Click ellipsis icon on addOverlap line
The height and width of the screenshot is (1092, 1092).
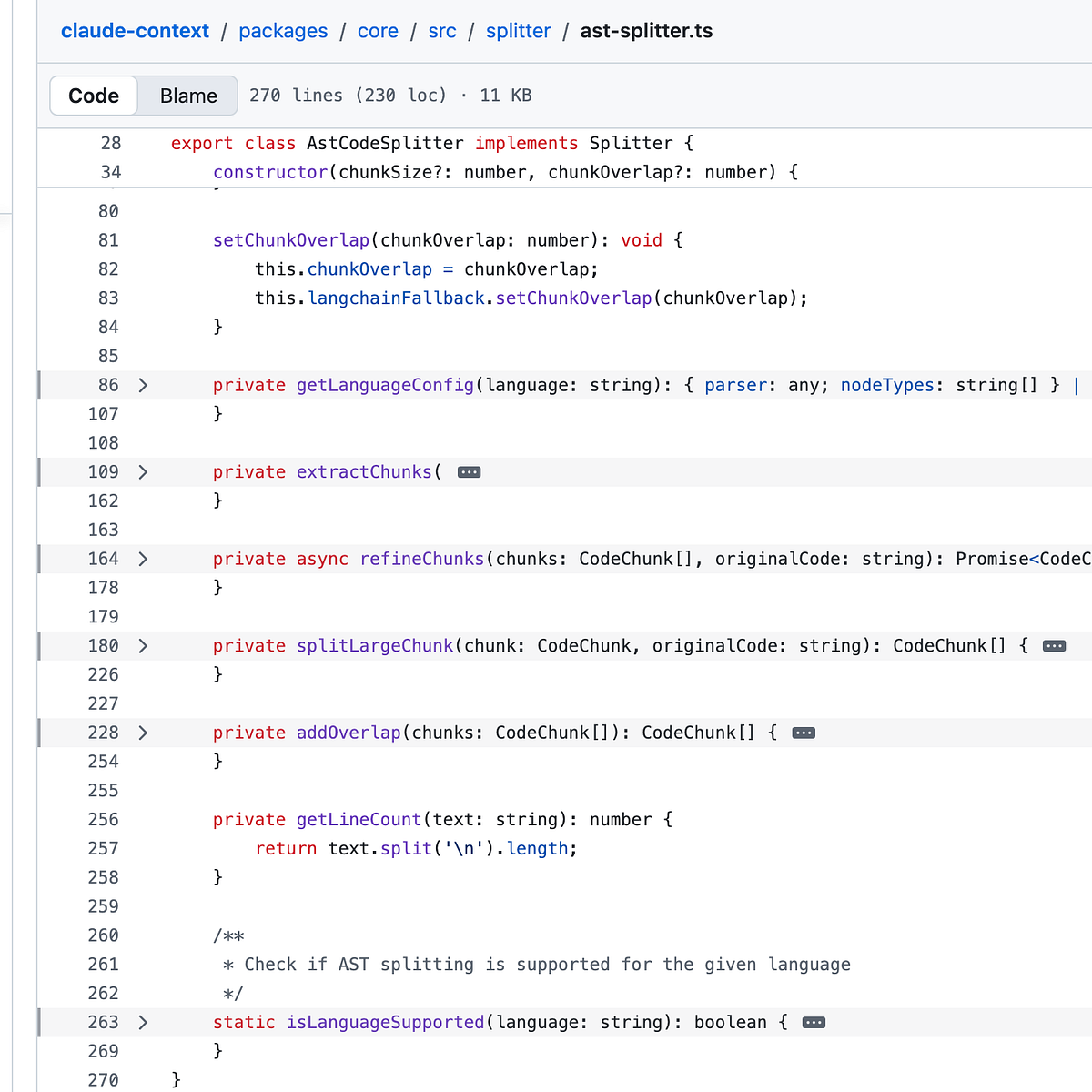(x=804, y=733)
